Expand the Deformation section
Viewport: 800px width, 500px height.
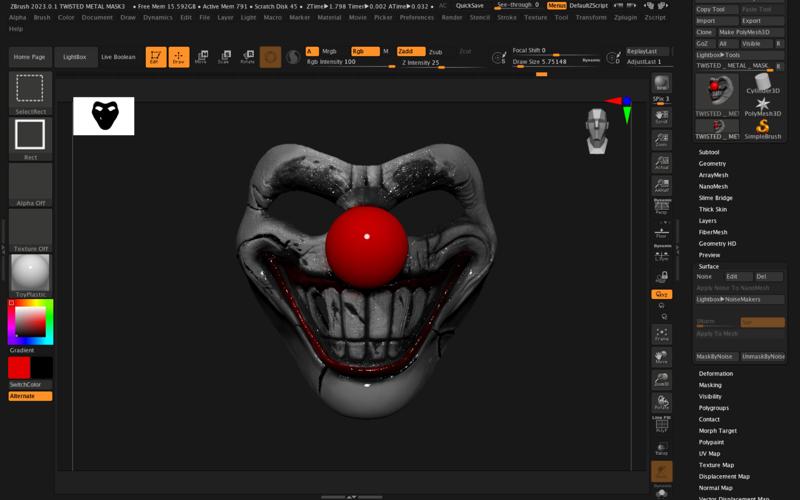(x=716, y=373)
